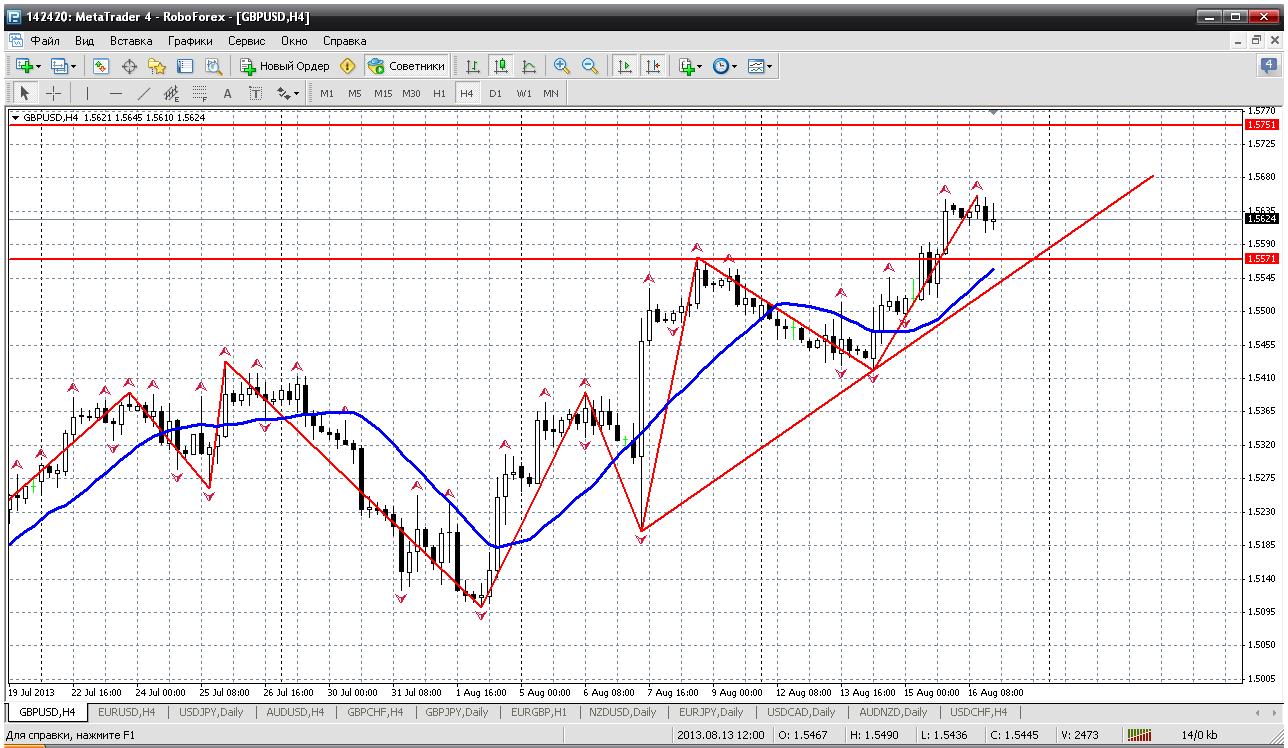Set timeframe to M30

pyautogui.click(x=411, y=93)
